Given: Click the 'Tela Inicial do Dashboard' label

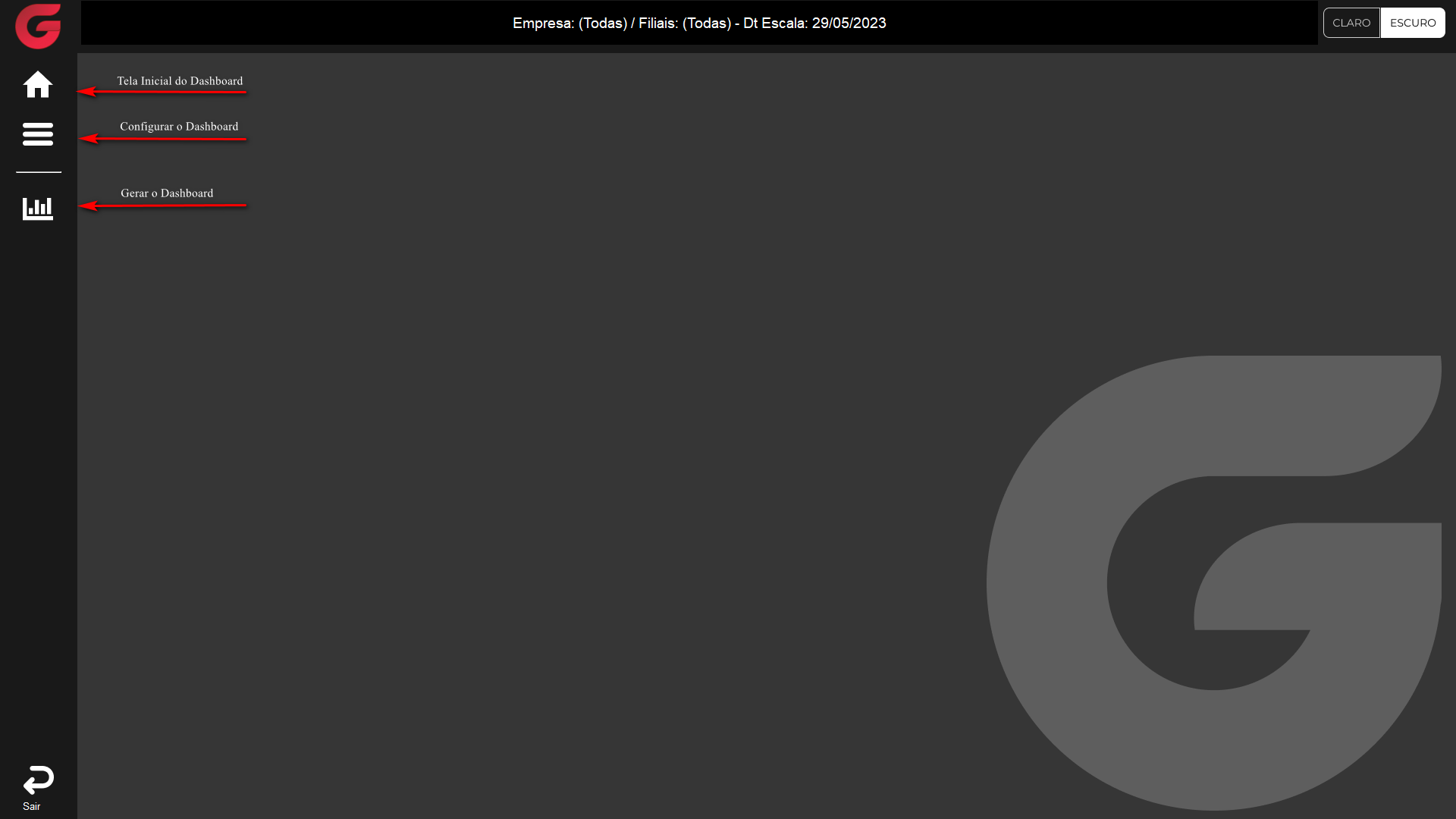Looking at the screenshot, I should click(x=180, y=80).
